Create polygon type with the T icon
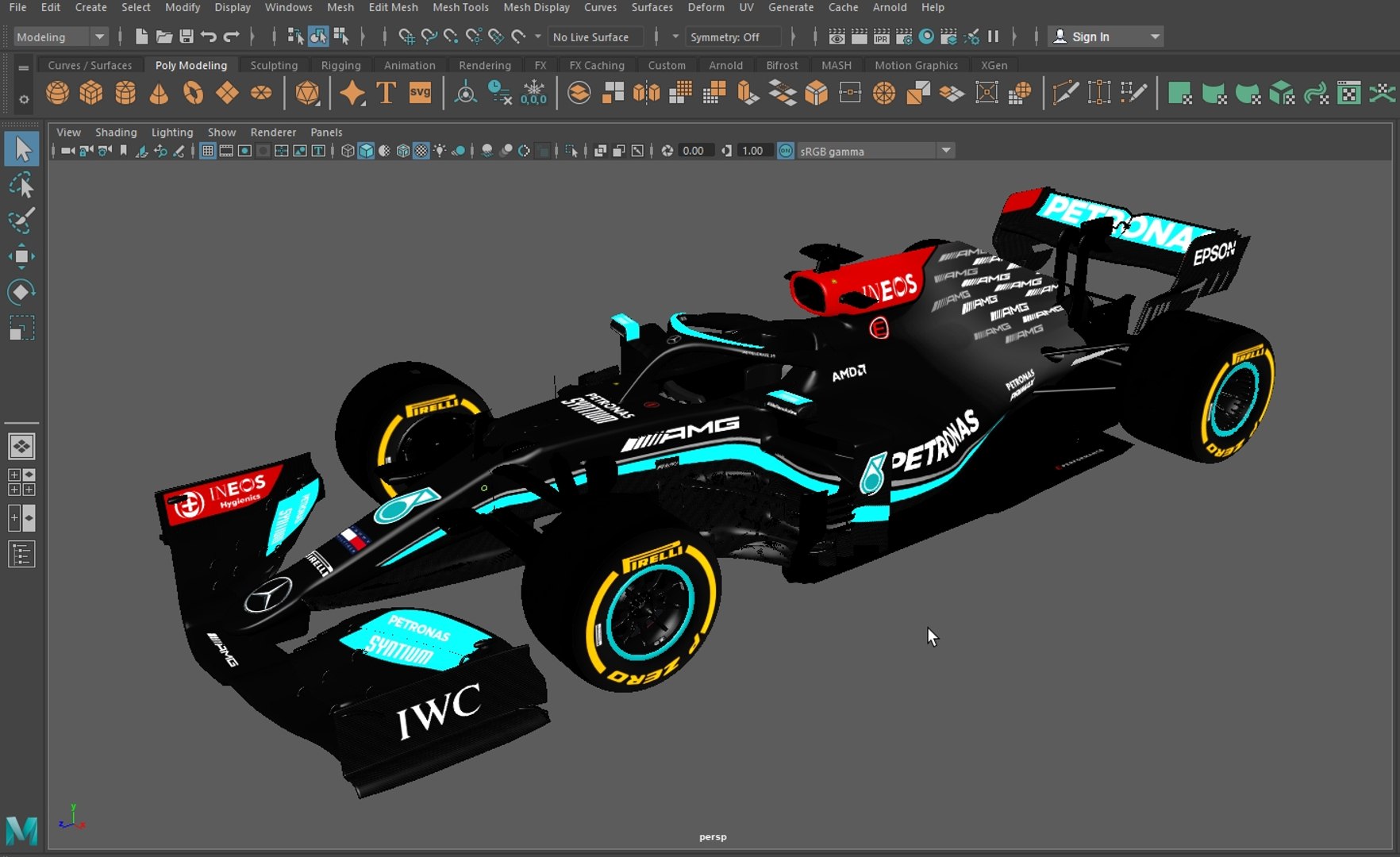This screenshot has width=1400, height=857. (386, 94)
